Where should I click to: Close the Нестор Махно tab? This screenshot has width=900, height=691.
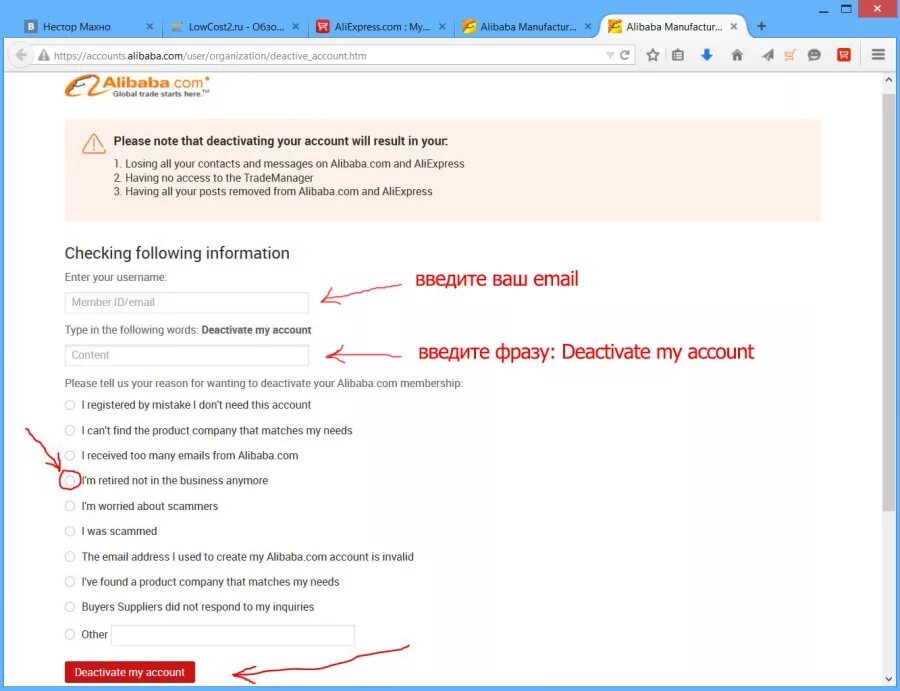(150, 26)
